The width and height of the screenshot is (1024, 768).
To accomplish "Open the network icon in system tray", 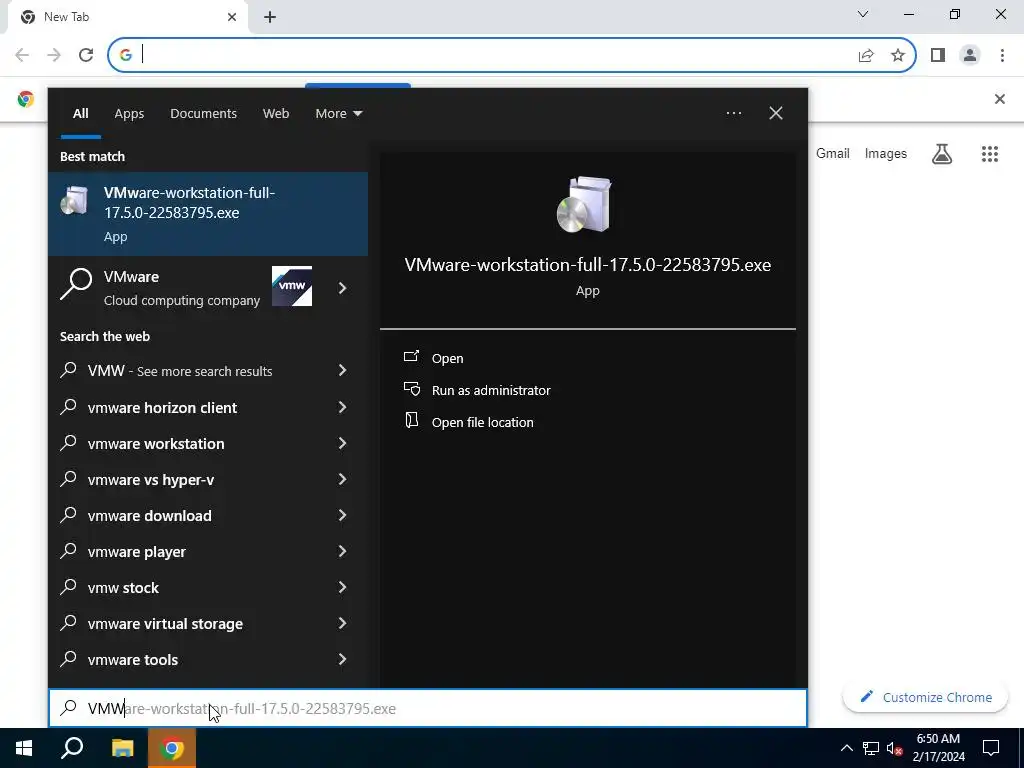I will click(x=871, y=748).
